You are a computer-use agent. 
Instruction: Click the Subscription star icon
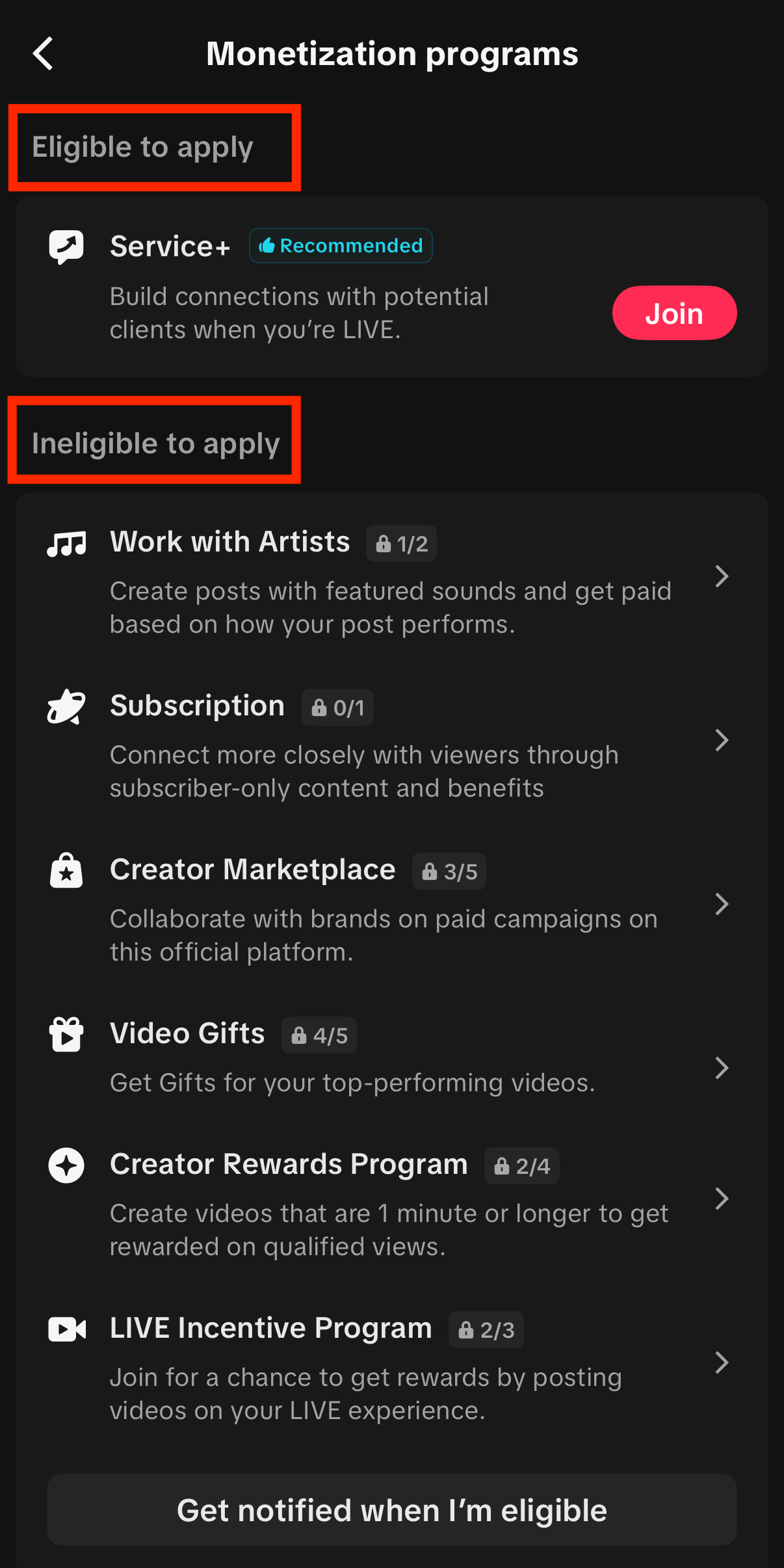click(x=66, y=707)
